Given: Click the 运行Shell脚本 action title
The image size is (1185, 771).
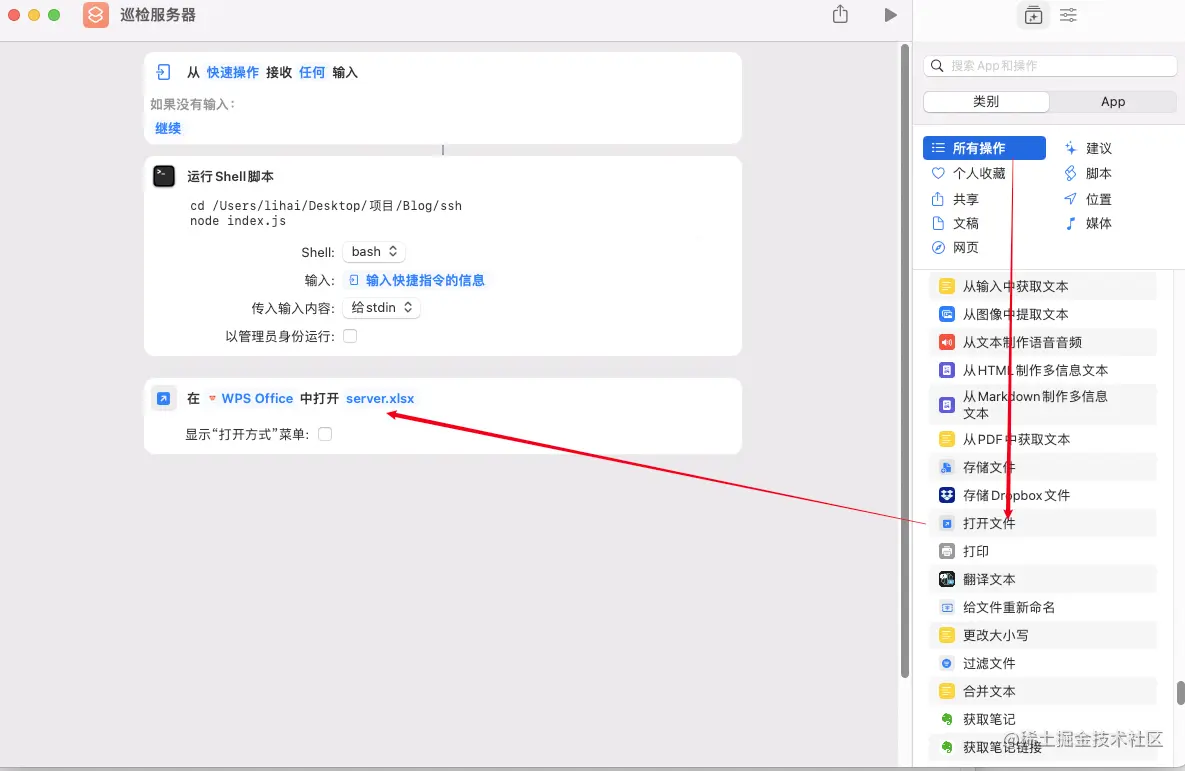Looking at the screenshot, I should tap(231, 176).
